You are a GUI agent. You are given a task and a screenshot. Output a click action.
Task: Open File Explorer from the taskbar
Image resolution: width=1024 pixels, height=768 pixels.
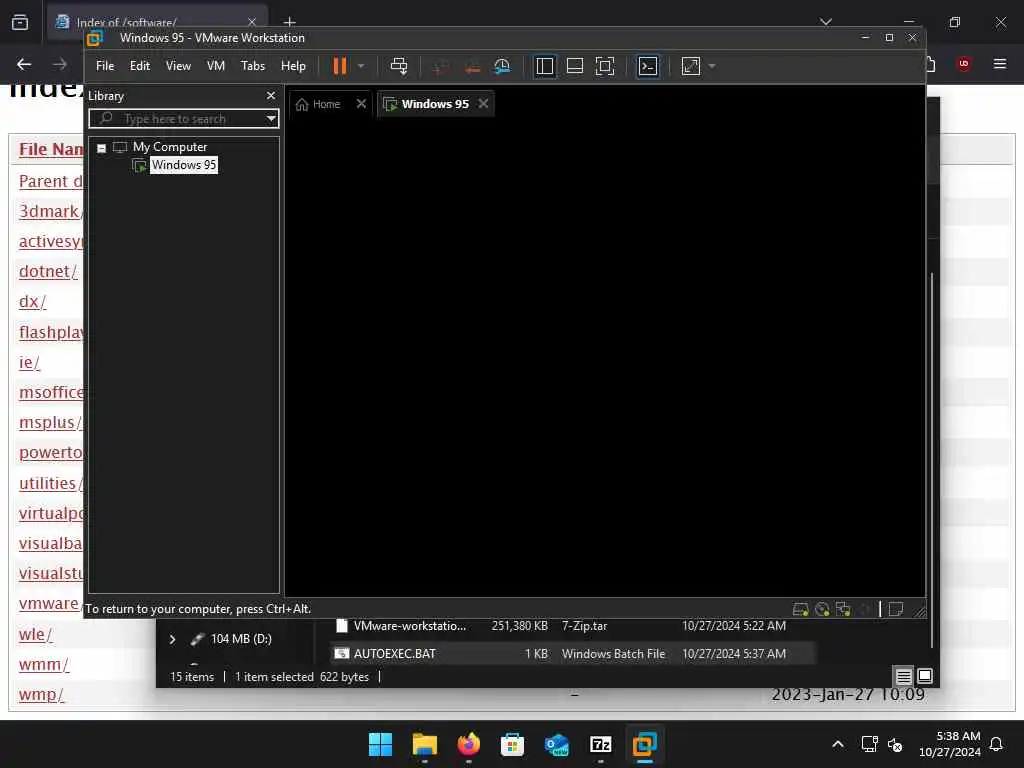click(424, 744)
